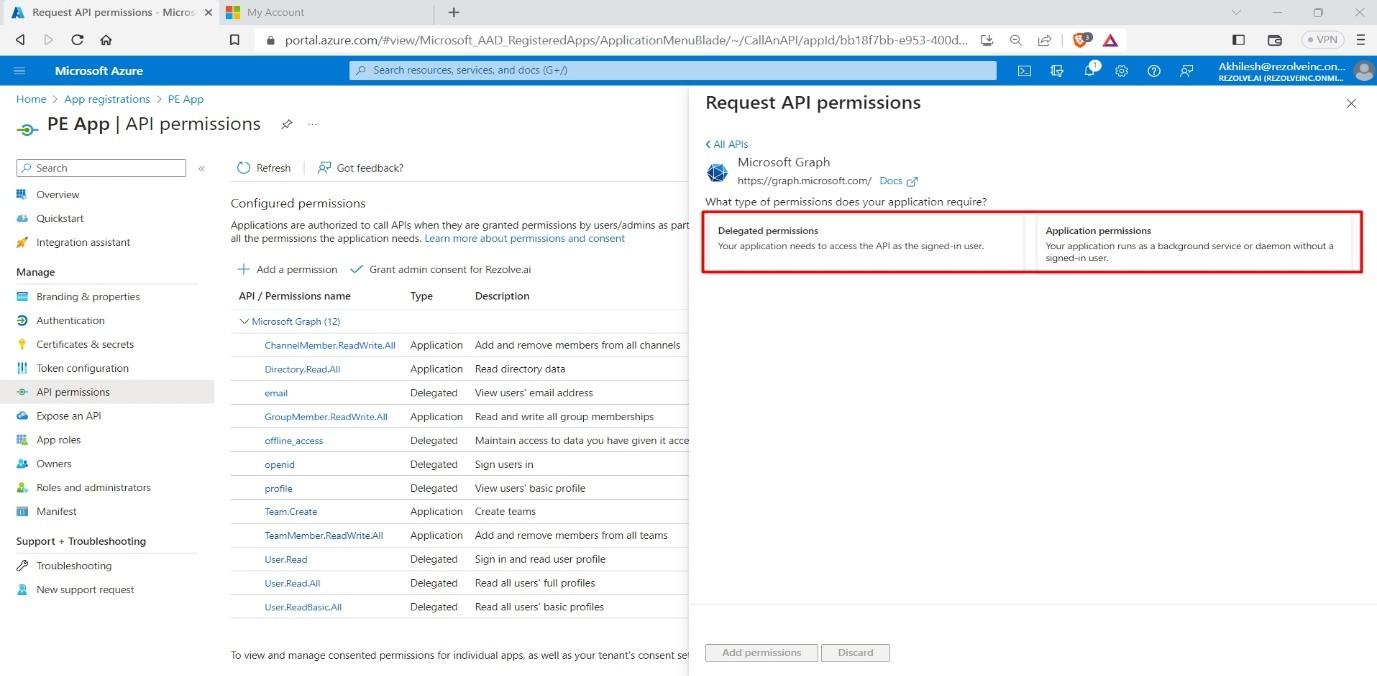
Task: Focus the left menu Search box
Action: pos(101,168)
